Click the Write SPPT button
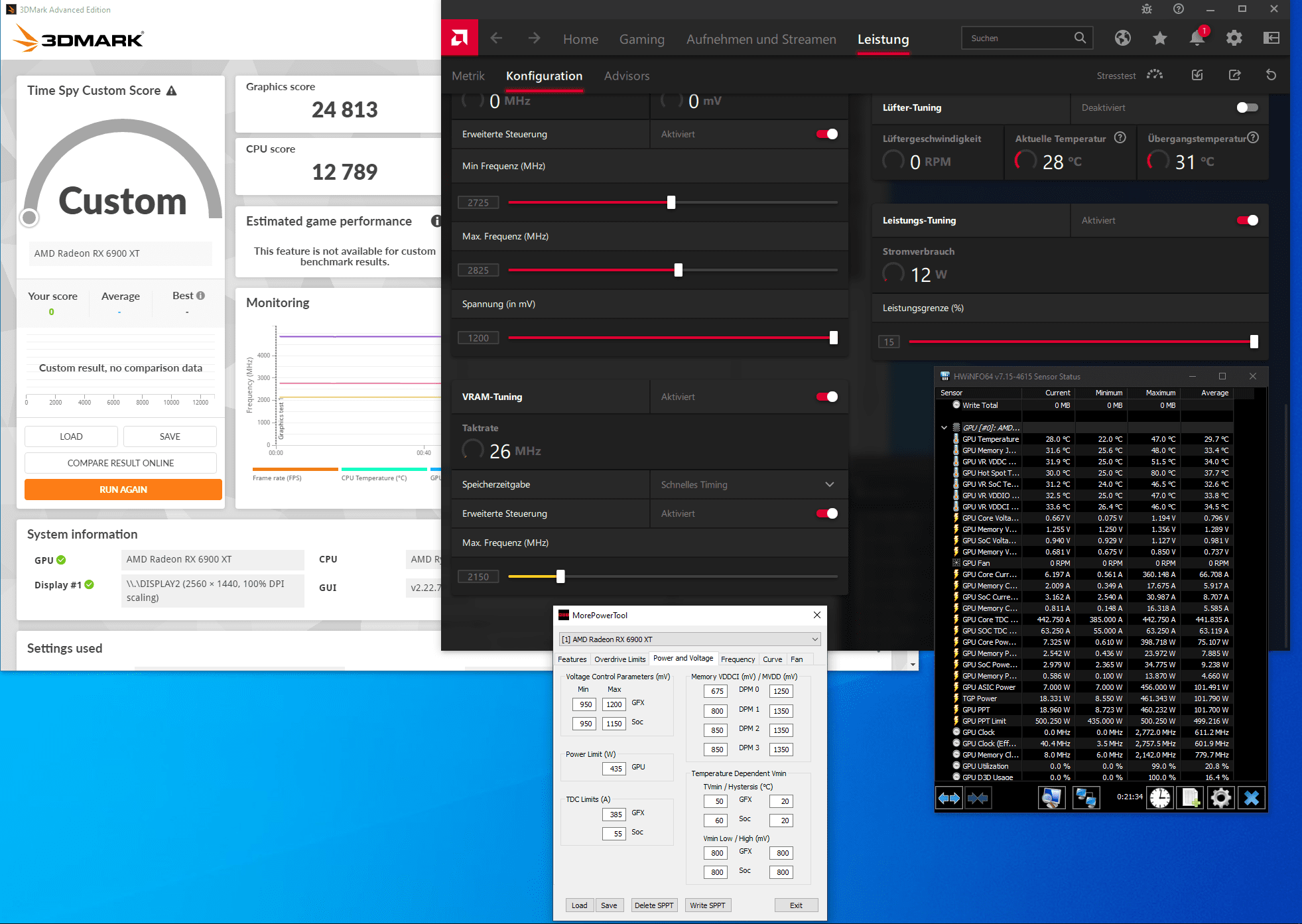1302x924 pixels. pyautogui.click(x=707, y=905)
